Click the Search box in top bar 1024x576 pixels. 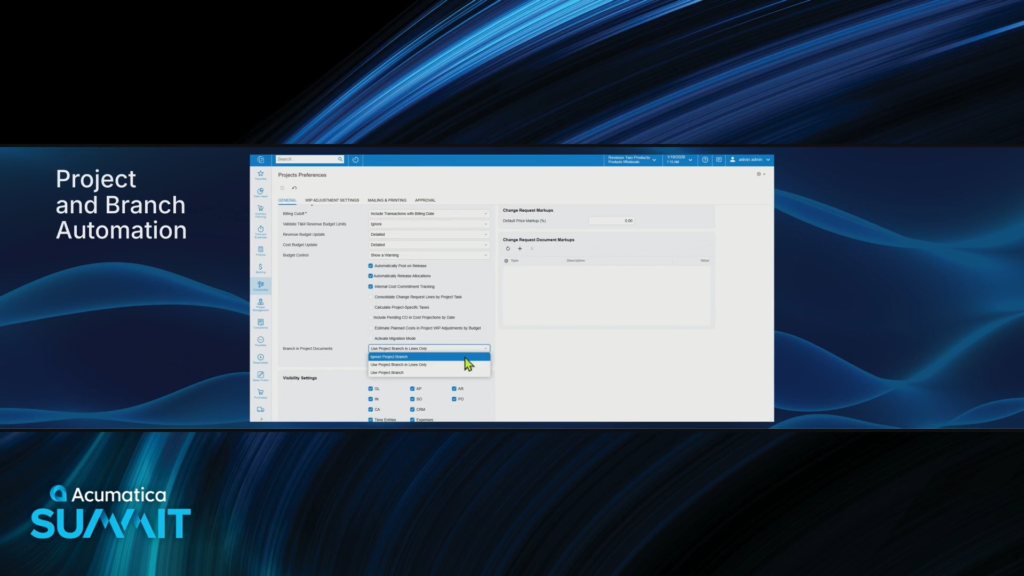click(x=307, y=159)
